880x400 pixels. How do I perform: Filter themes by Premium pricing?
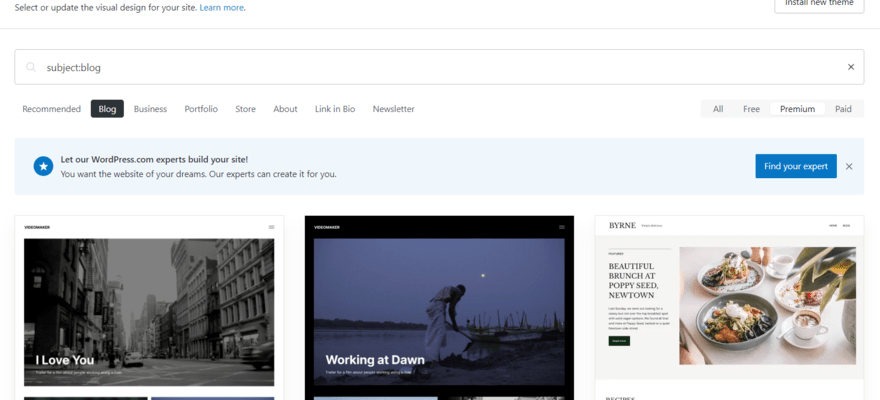[x=798, y=109]
